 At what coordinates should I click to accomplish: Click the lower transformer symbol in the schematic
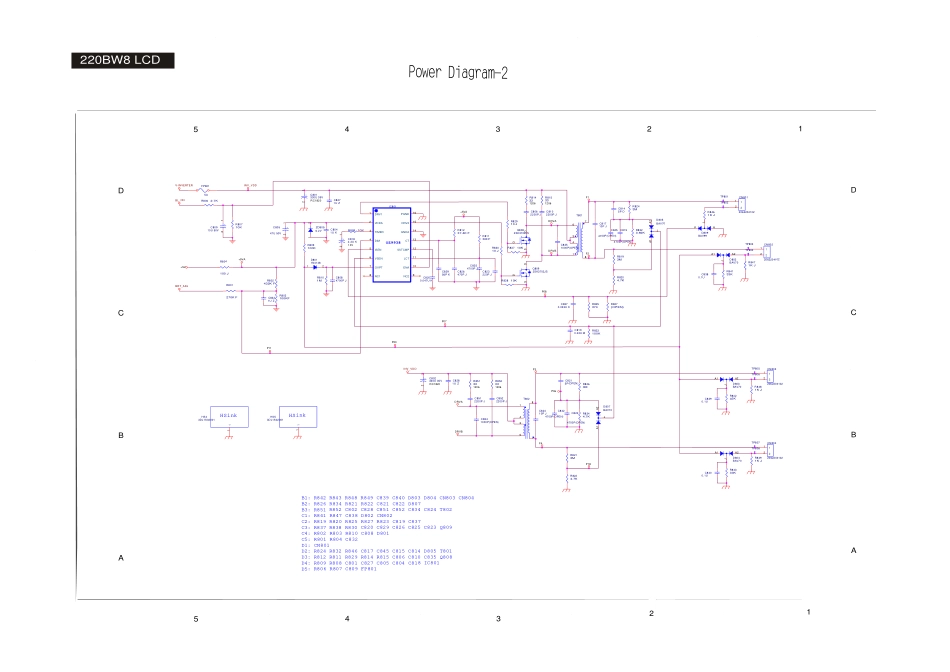(527, 422)
